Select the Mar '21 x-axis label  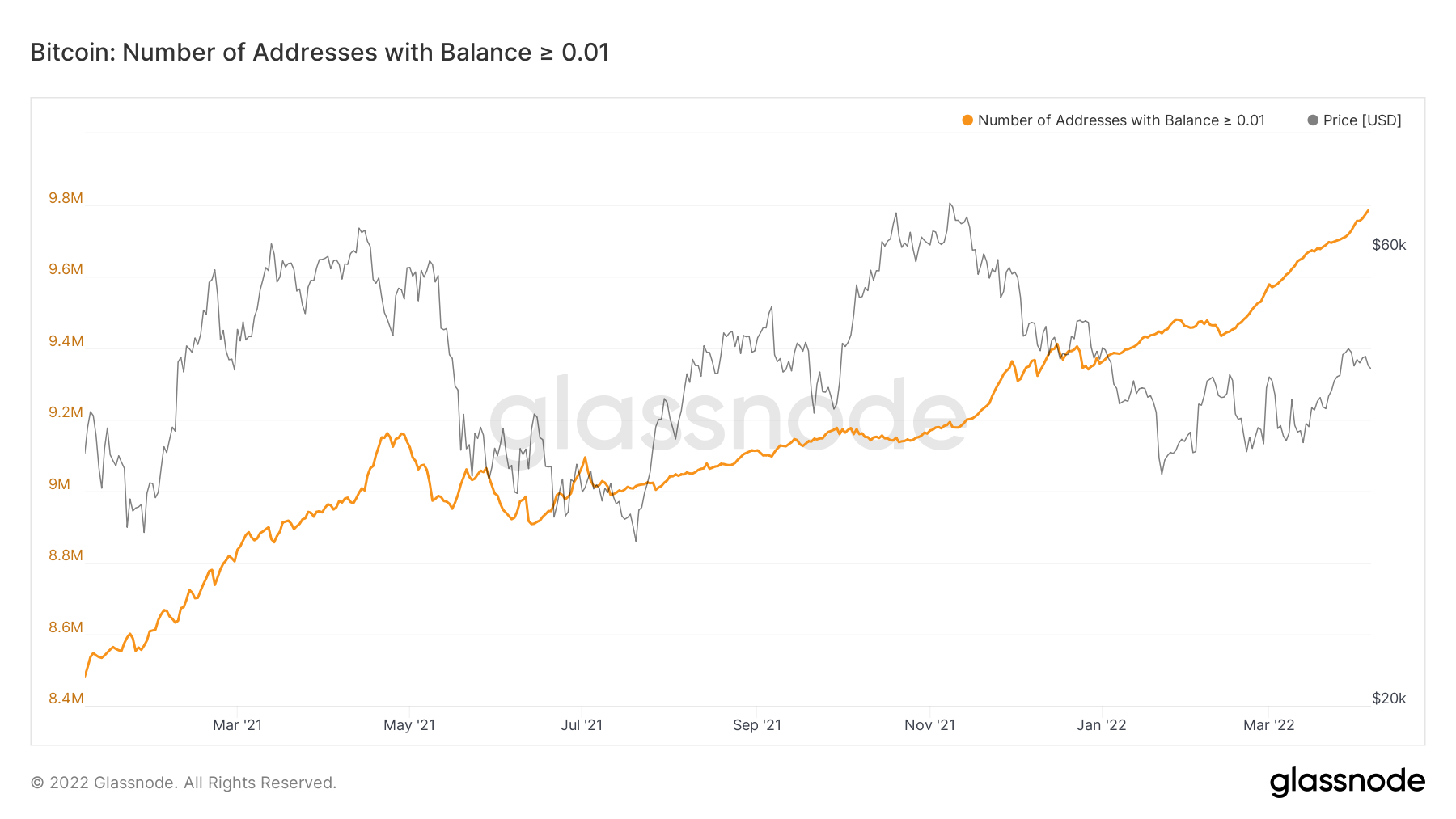(237, 725)
